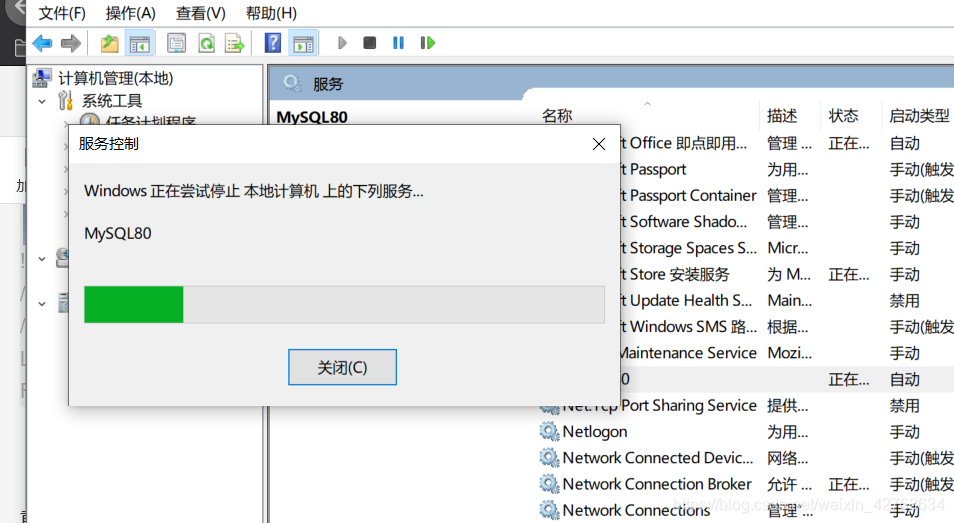
Task: Click the Export List toolbar icon
Action: coord(234,43)
